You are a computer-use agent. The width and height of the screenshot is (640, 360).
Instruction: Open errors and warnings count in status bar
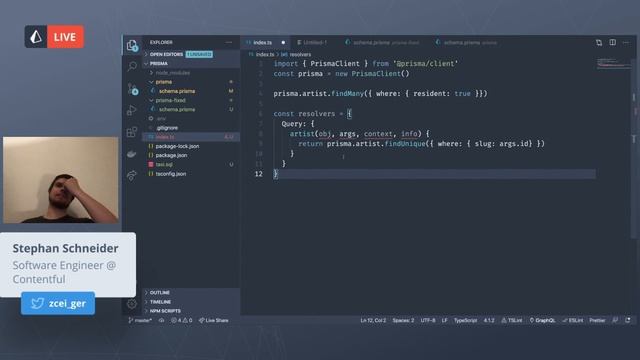(182, 320)
